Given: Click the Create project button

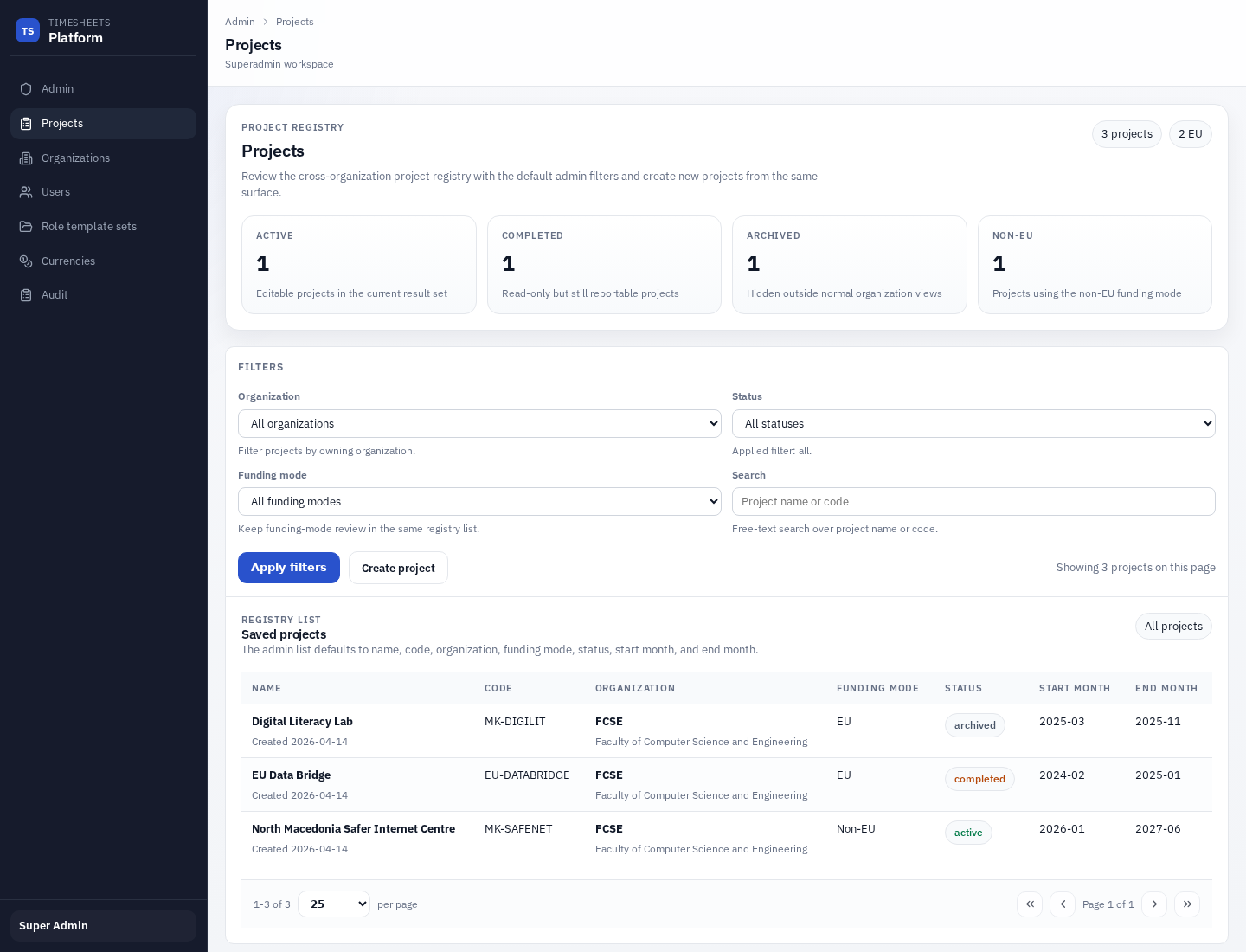Looking at the screenshot, I should [398, 568].
